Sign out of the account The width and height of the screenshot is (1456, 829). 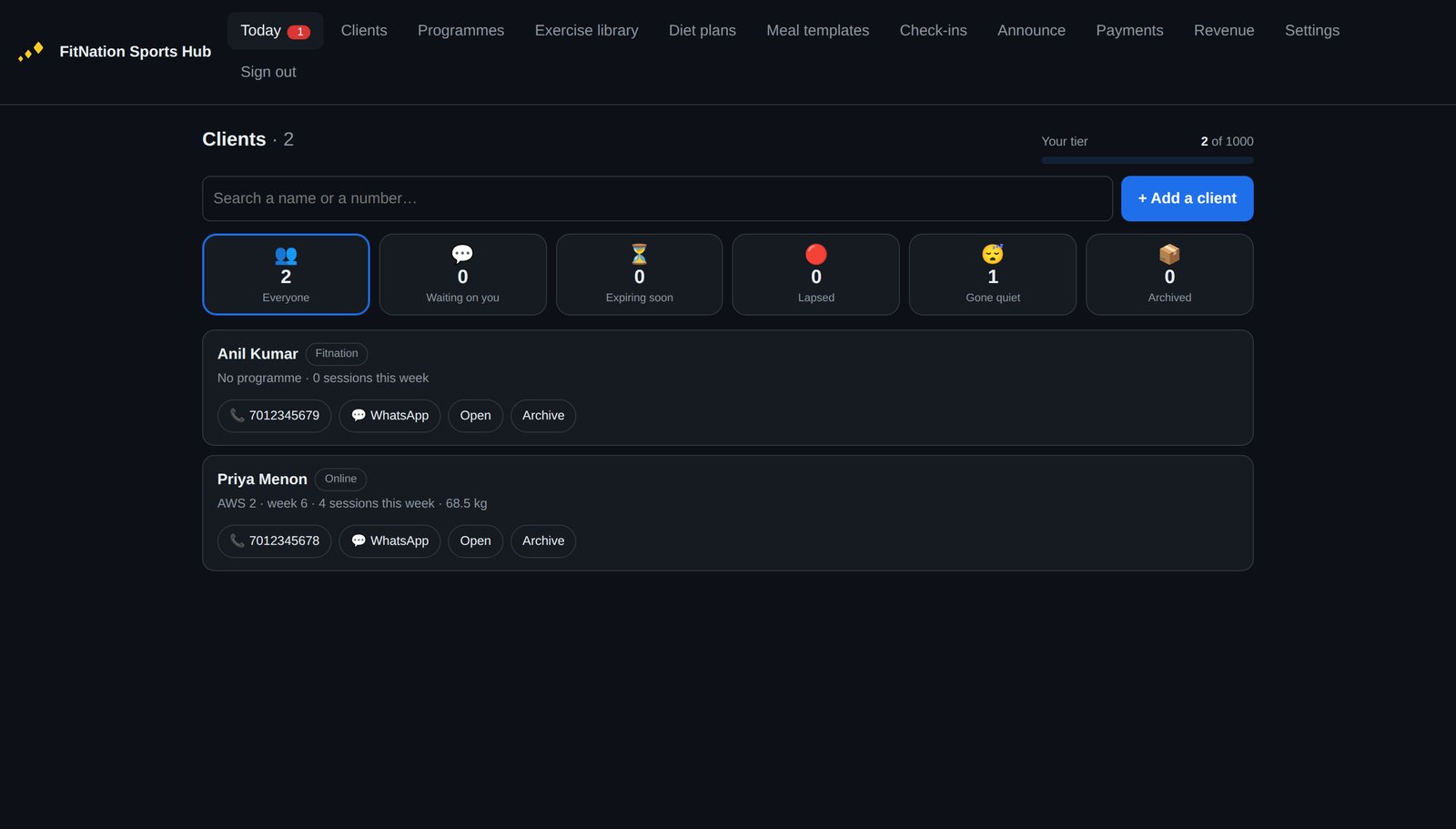click(268, 72)
